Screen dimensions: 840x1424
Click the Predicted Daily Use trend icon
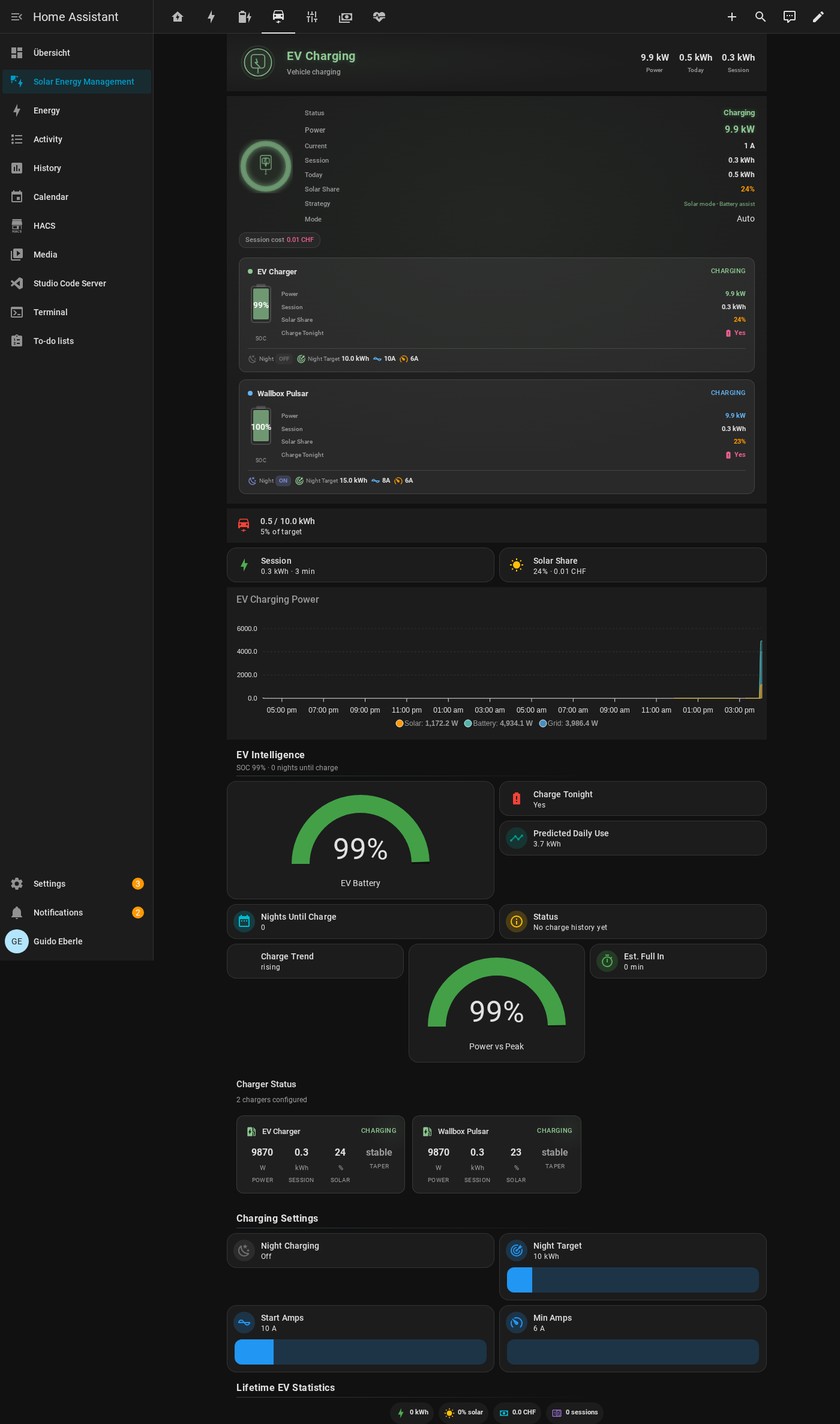(517, 838)
